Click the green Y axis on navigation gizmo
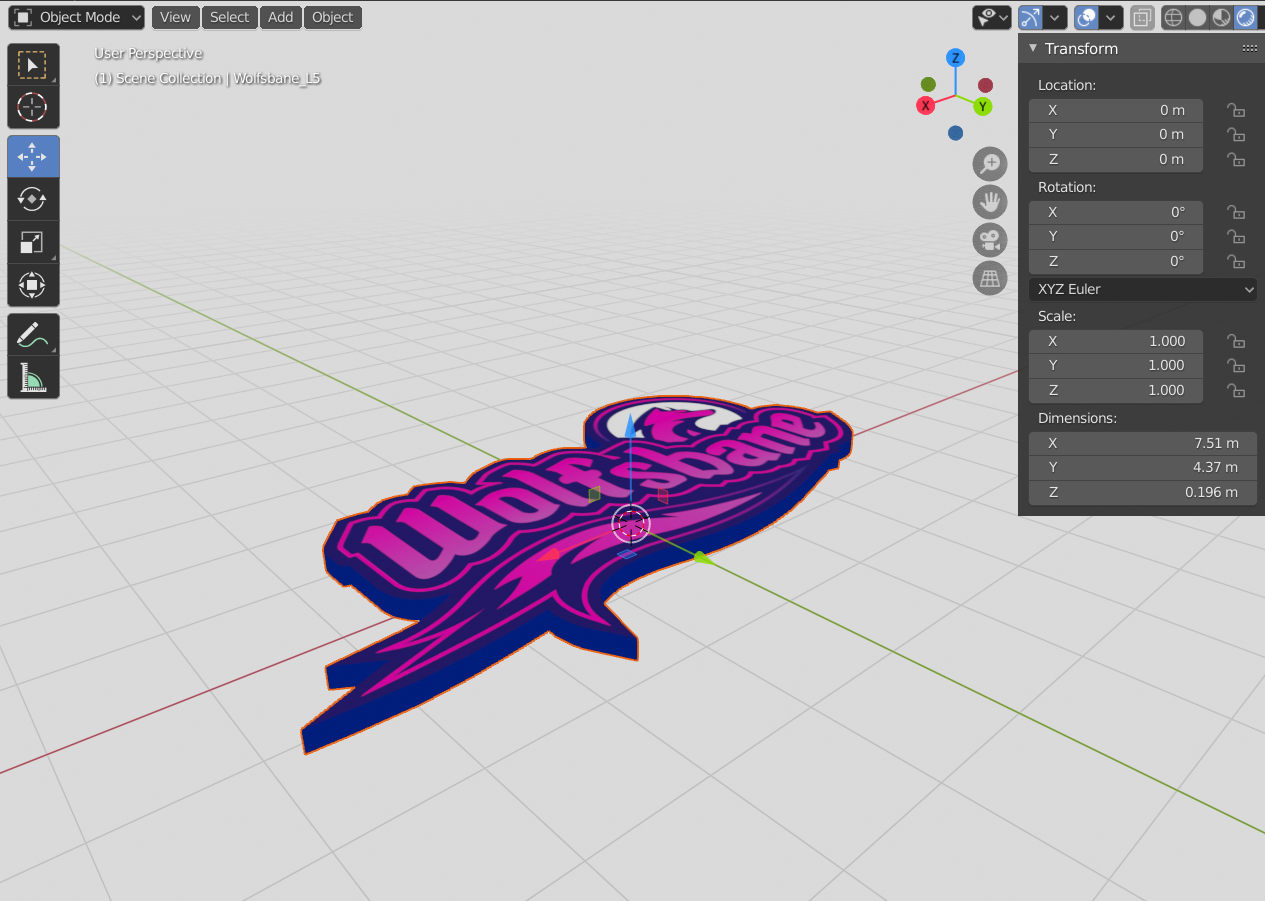Viewport: 1265px width, 901px height. (983, 106)
